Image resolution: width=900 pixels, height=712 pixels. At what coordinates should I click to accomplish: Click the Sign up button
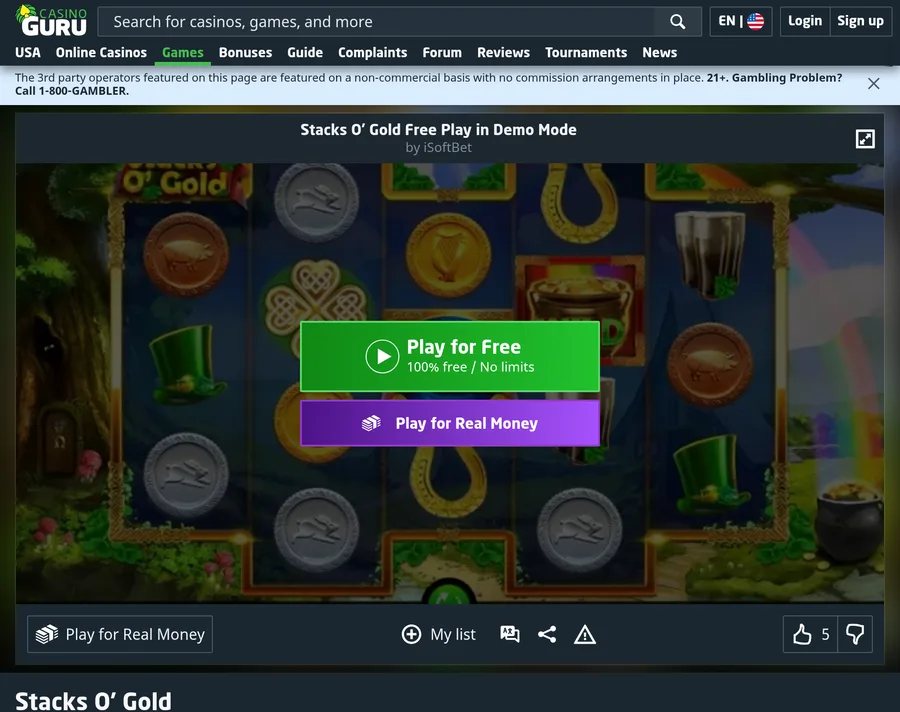click(860, 21)
